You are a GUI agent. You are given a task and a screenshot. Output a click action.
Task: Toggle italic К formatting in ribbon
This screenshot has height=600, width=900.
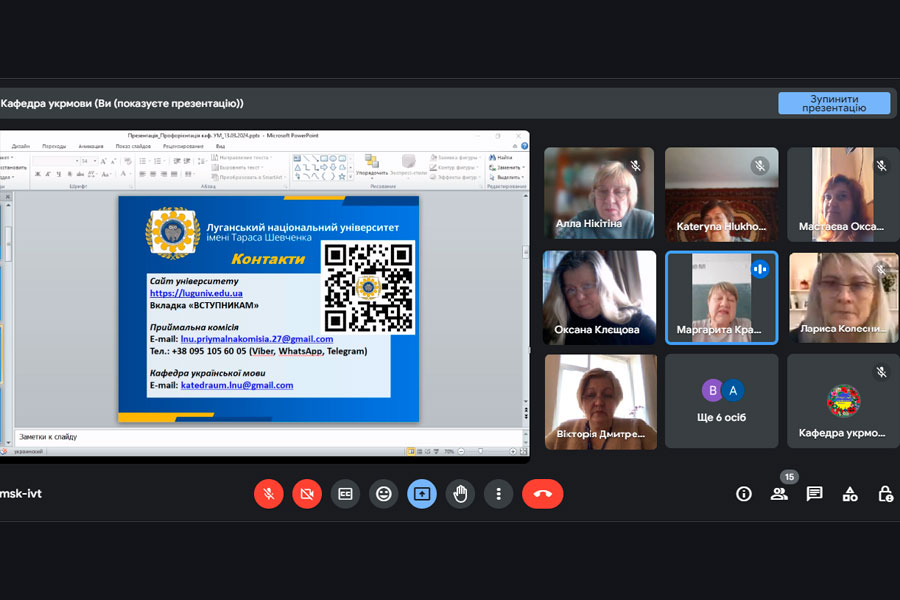(x=48, y=174)
